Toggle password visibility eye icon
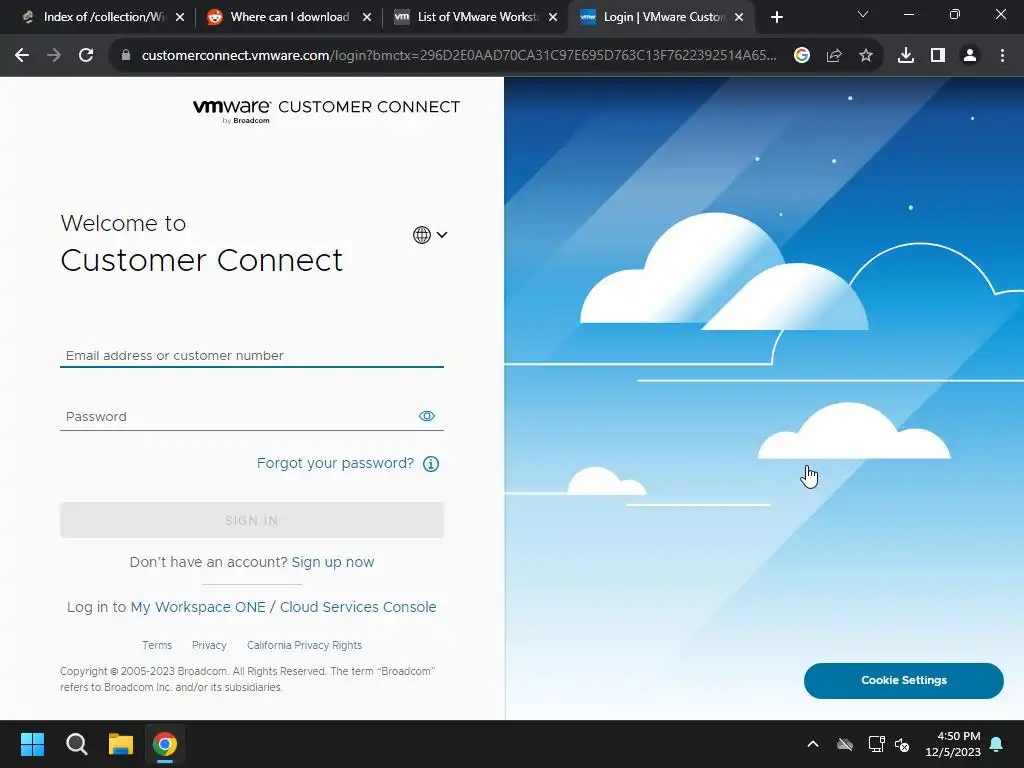The width and height of the screenshot is (1024, 768). click(426, 416)
